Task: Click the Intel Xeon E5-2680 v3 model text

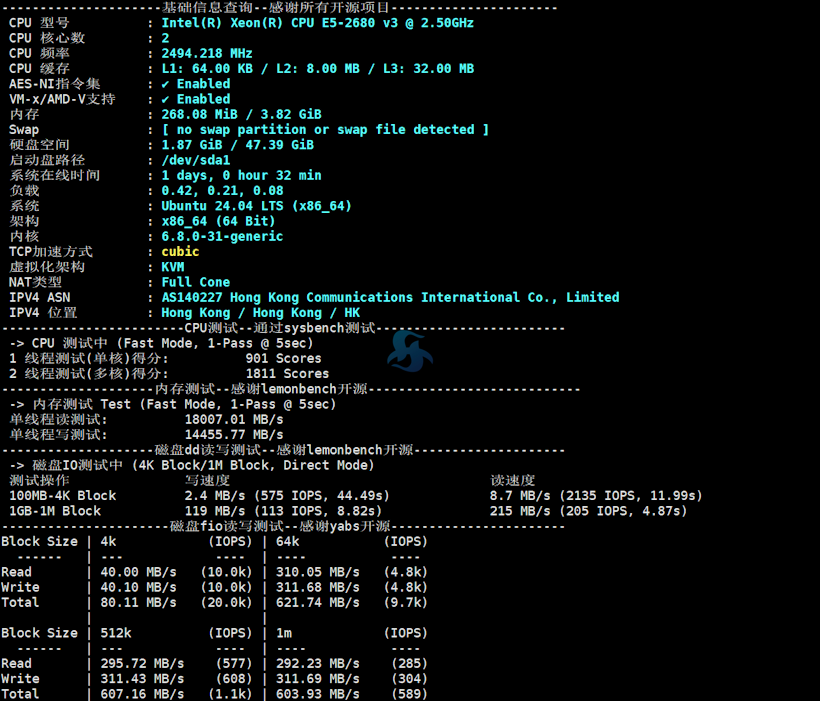Action: (x=317, y=22)
